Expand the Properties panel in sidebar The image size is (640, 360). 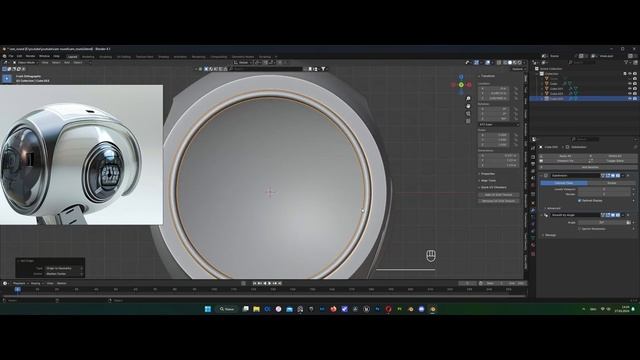click(x=487, y=174)
